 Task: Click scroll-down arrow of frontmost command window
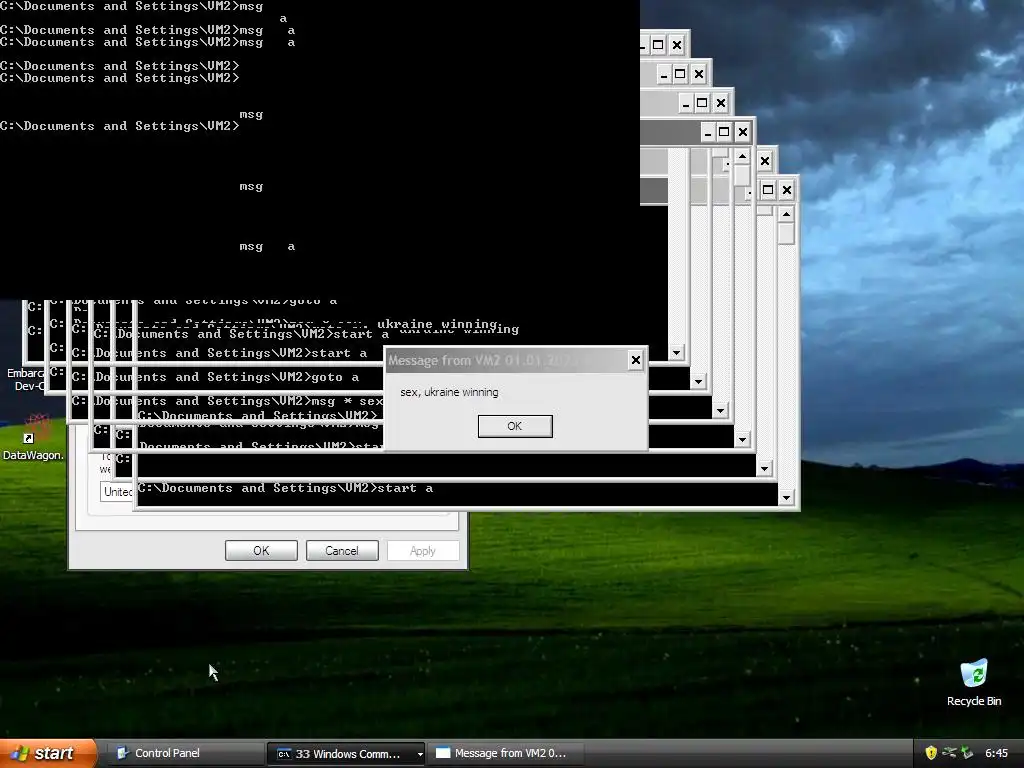(786, 498)
